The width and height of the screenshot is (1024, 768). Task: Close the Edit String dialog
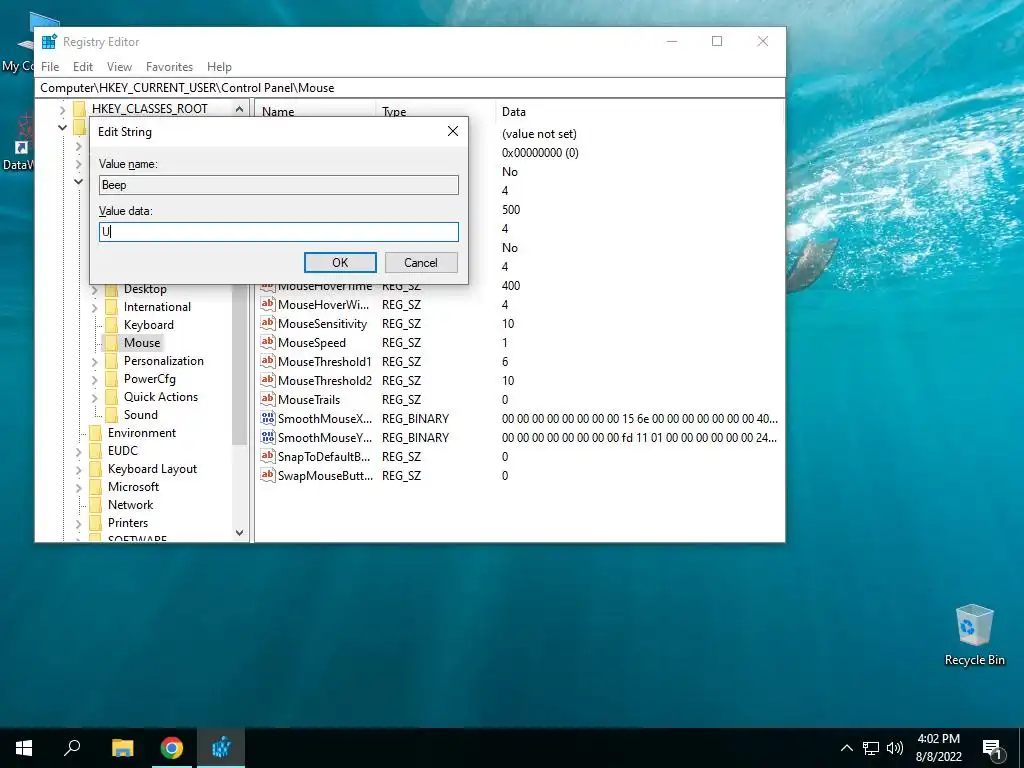(453, 131)
